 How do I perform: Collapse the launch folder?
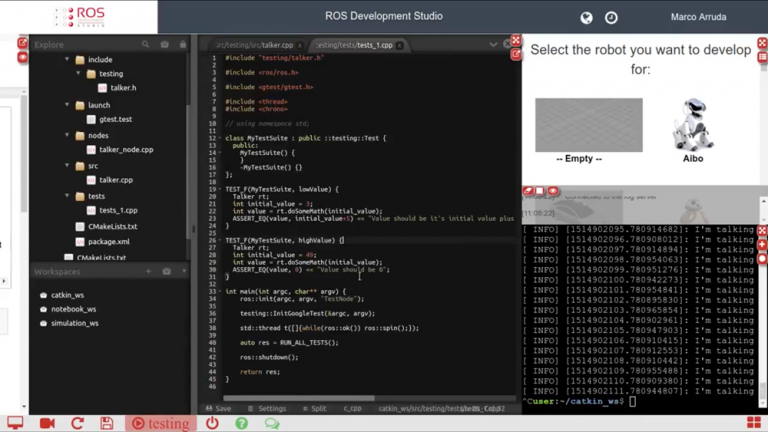coord(67,105)
